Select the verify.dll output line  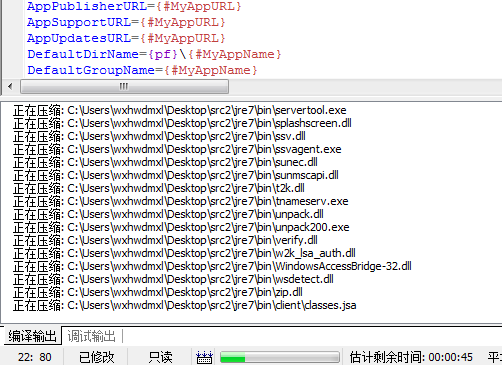click(165, 240)
